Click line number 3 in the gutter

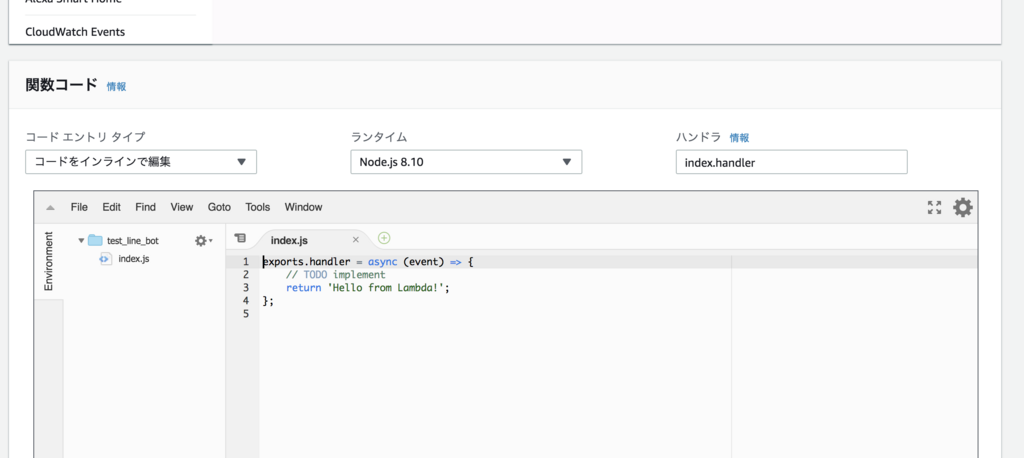click(246, 288)
